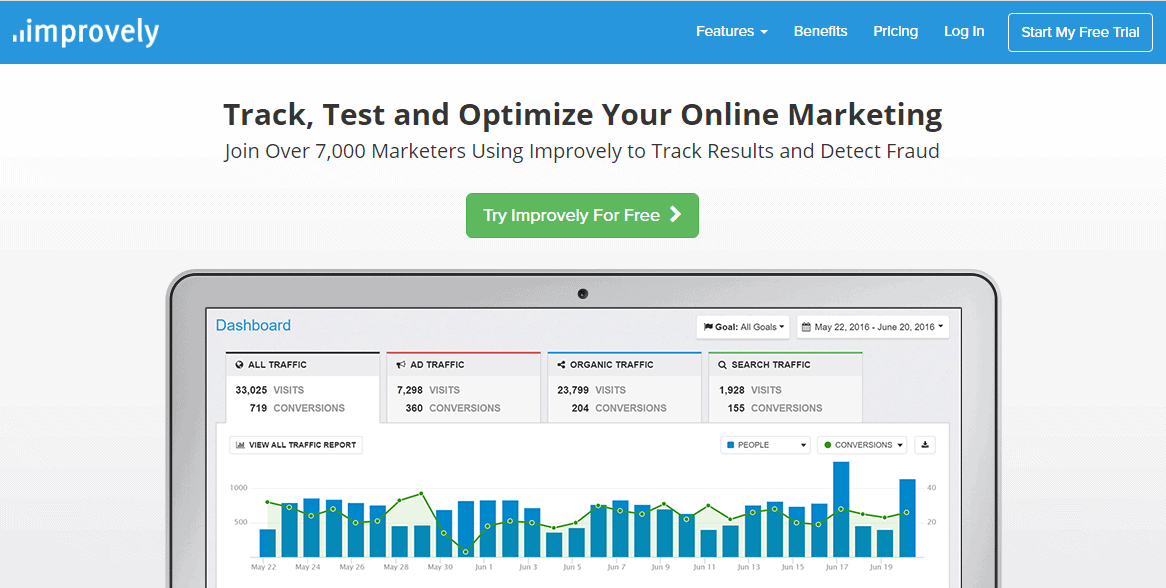
Task: Click the magnifier icon on Search Traffic
Action: tap(722, 365)
